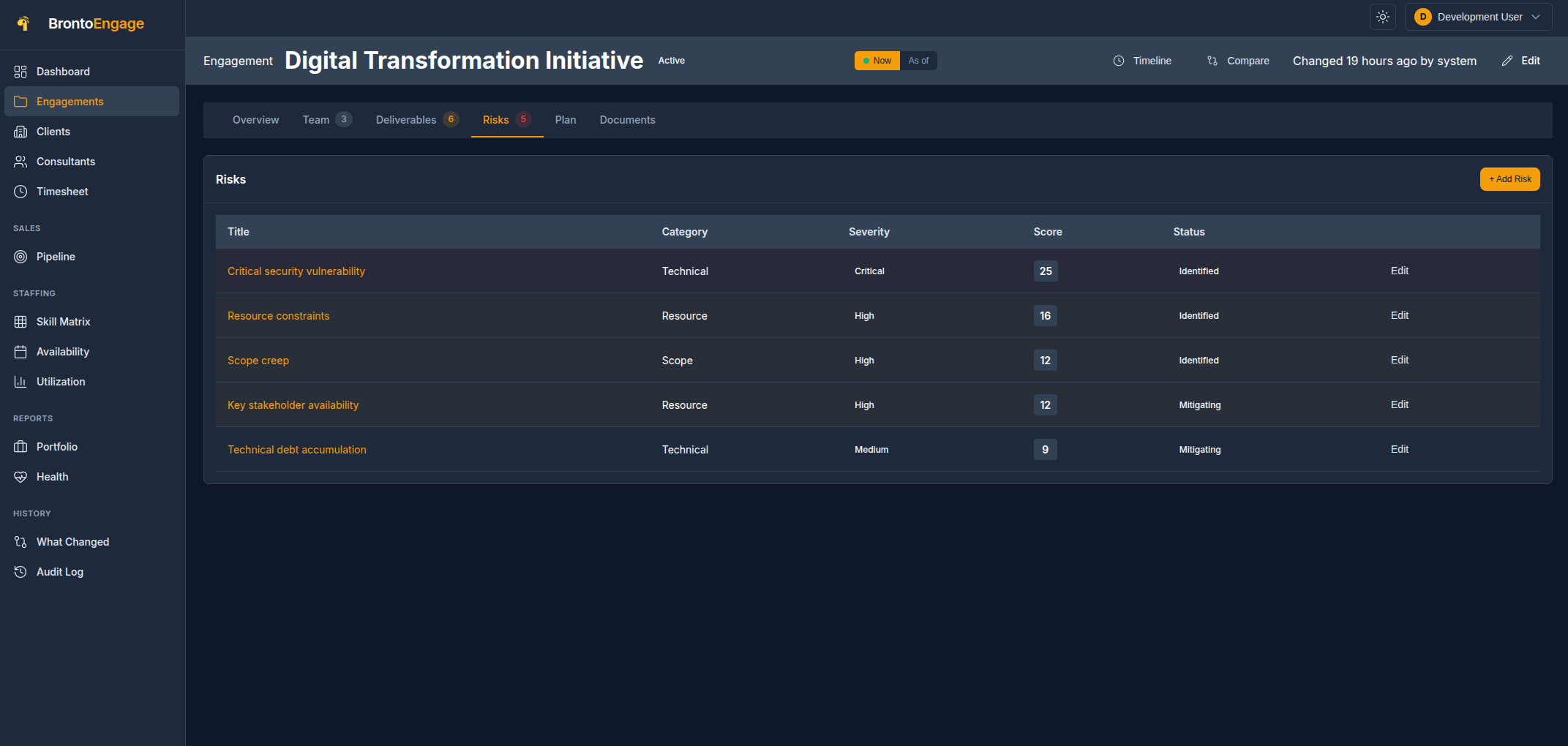Viewport: 1568px width, 746px height.
Task: Edit the Critical security vulnerability risk
Action: point(1399,271)
